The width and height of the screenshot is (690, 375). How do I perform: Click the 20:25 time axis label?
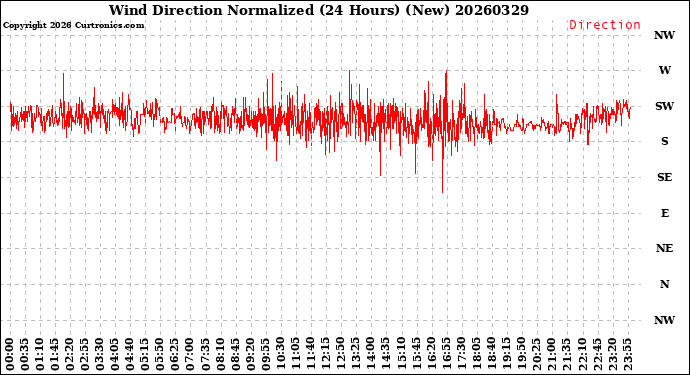(537, 354)
